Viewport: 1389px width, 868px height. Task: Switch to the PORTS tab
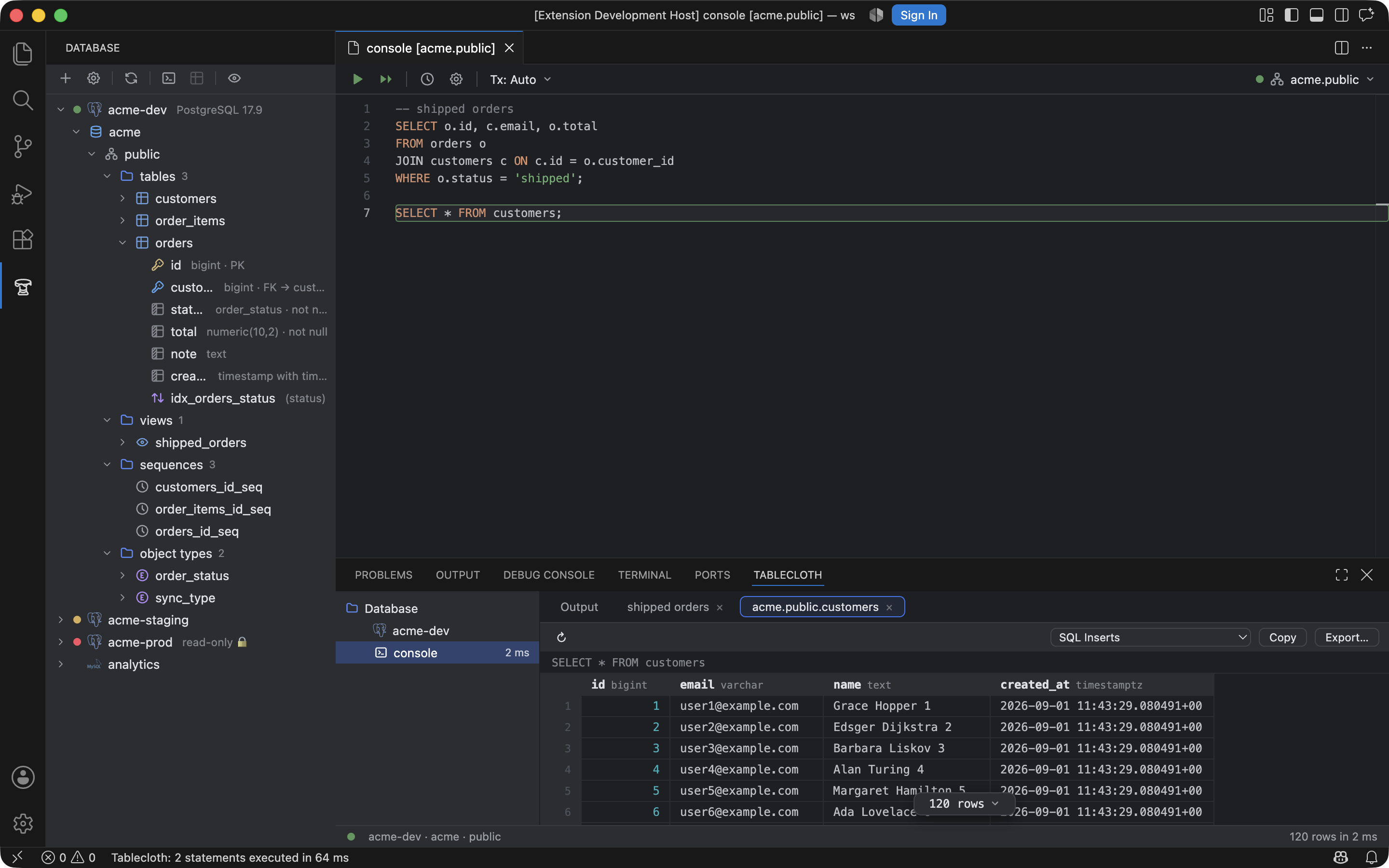point(712,575)
